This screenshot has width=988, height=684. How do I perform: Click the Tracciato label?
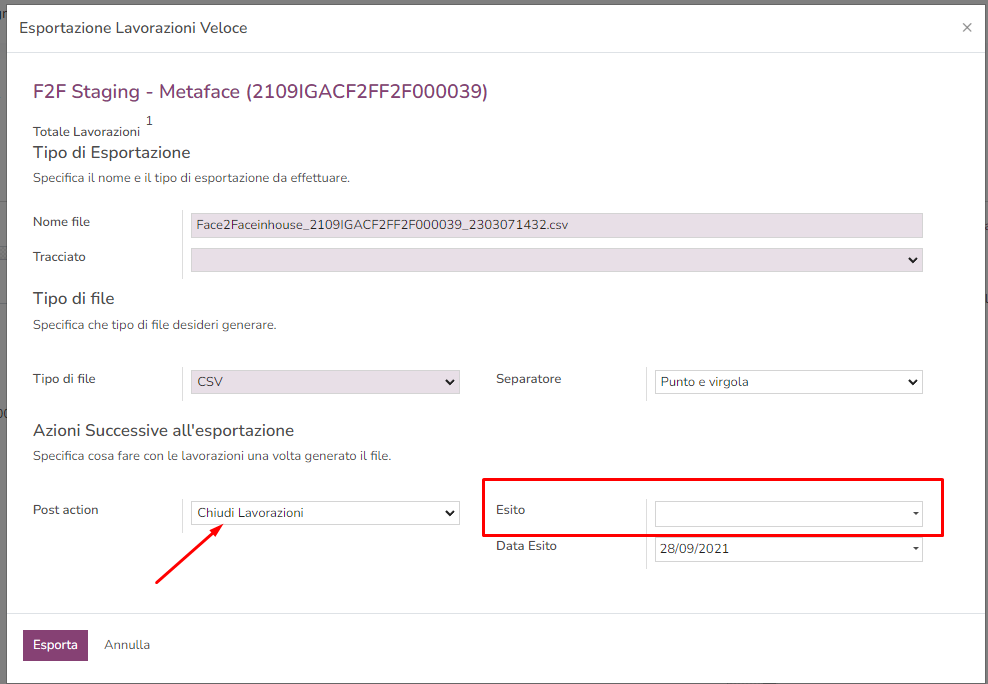coord(59,257)
